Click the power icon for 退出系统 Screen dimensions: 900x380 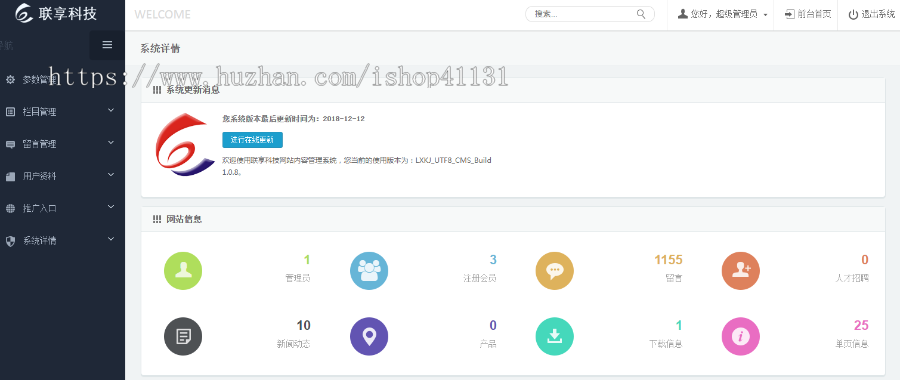(x=854, y=15)
